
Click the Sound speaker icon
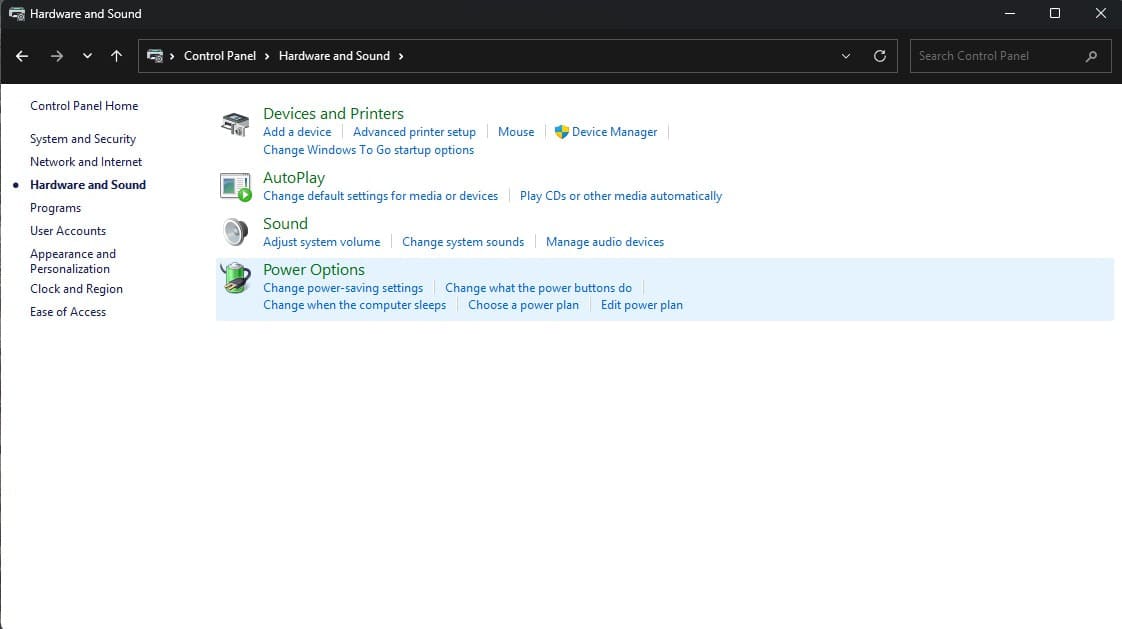(235, 232)
